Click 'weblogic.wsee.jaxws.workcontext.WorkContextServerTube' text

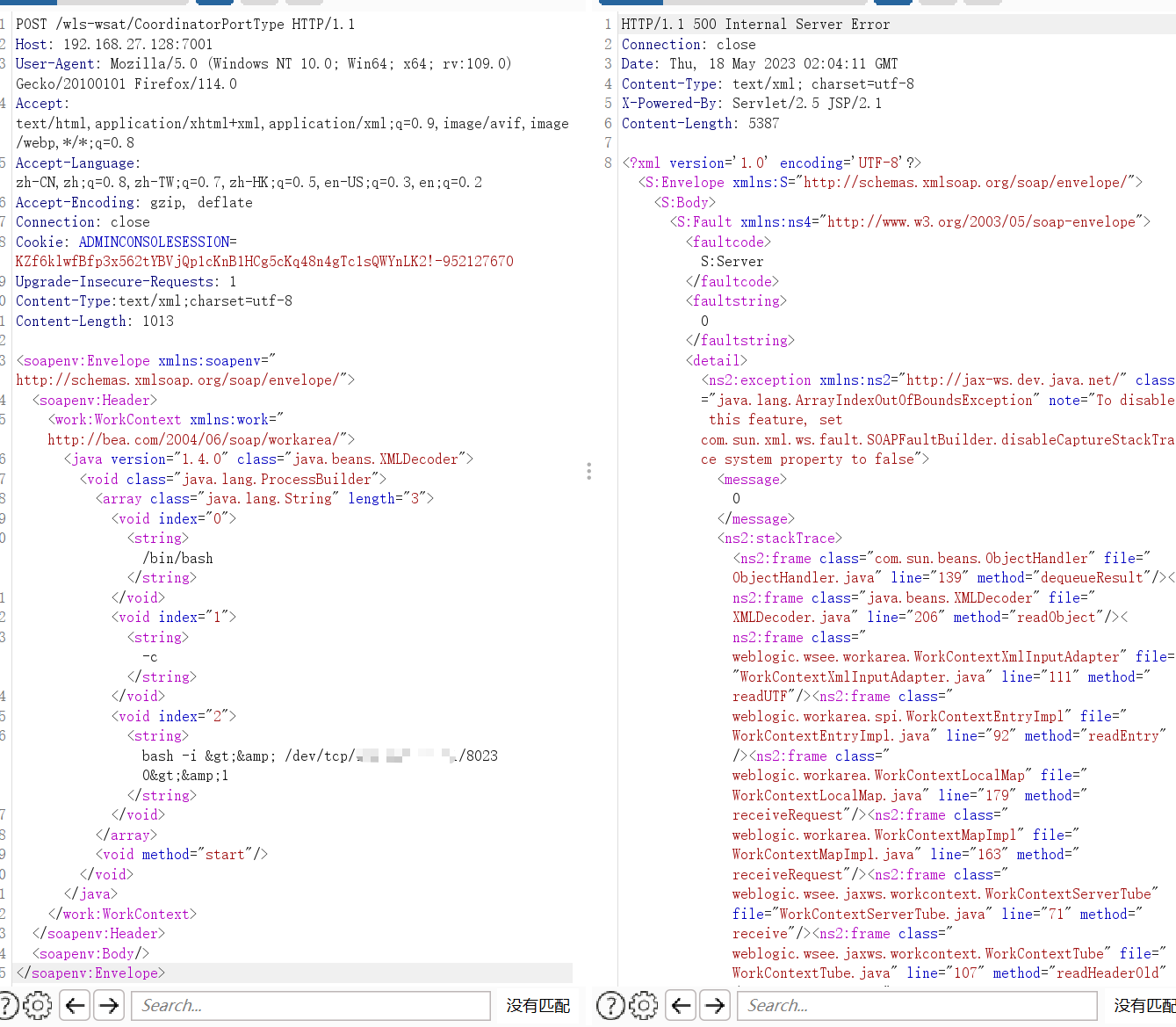click(942, 894)
